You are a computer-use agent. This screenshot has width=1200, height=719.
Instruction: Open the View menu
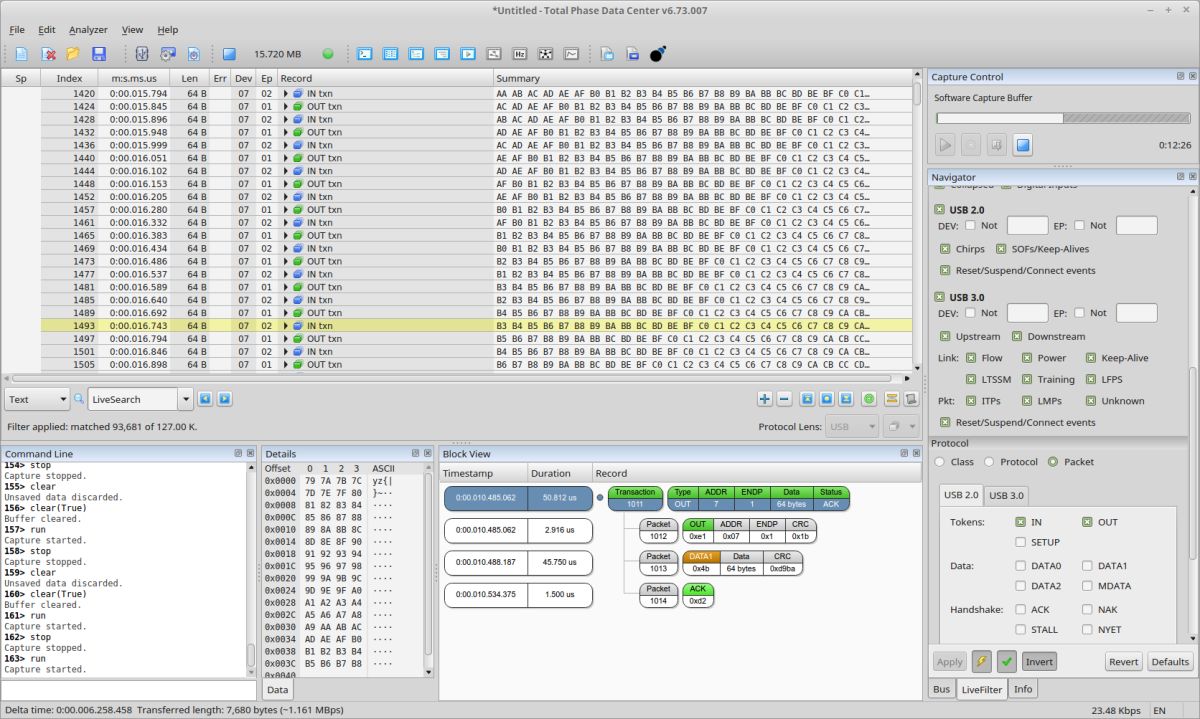coord(132,30)
